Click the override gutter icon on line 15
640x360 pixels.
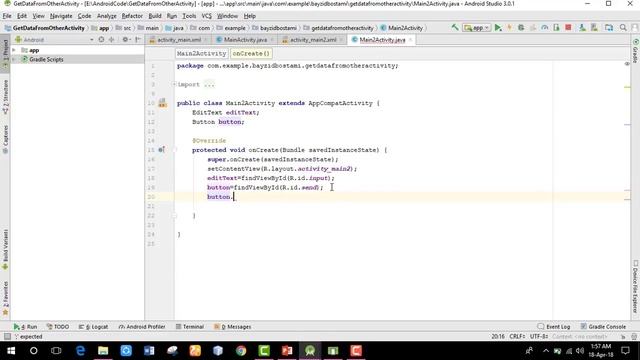click(162, 150)
